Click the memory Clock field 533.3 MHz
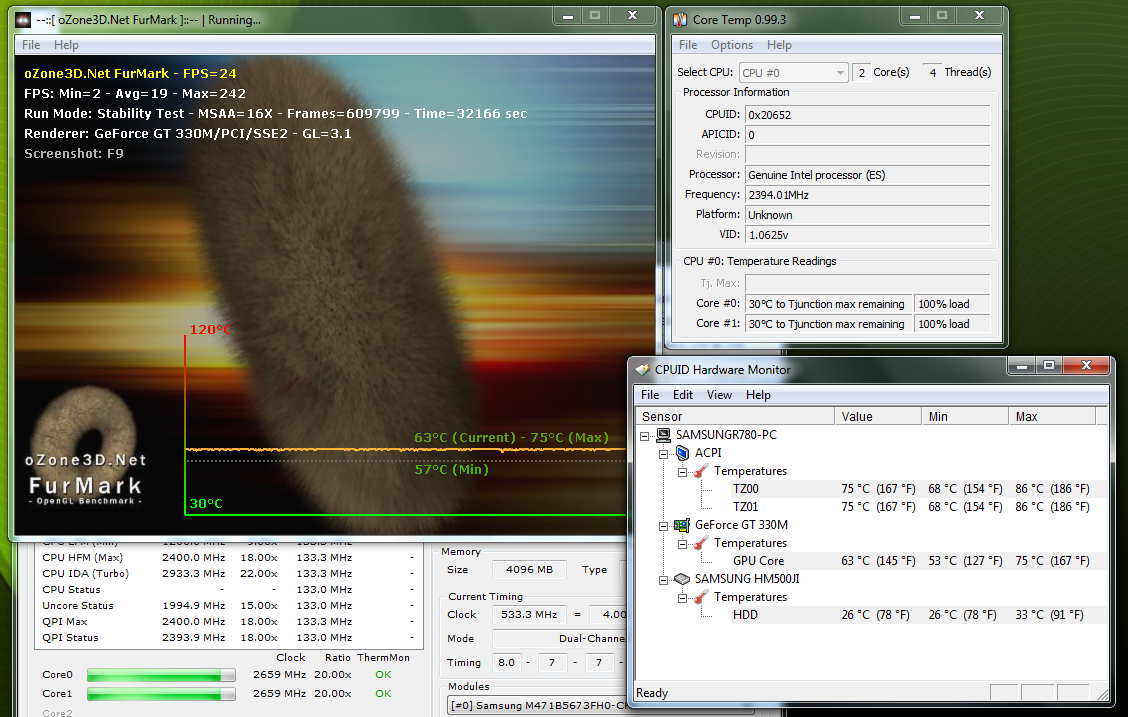Viewport: 1128px width, 717px height. point(529,615)
